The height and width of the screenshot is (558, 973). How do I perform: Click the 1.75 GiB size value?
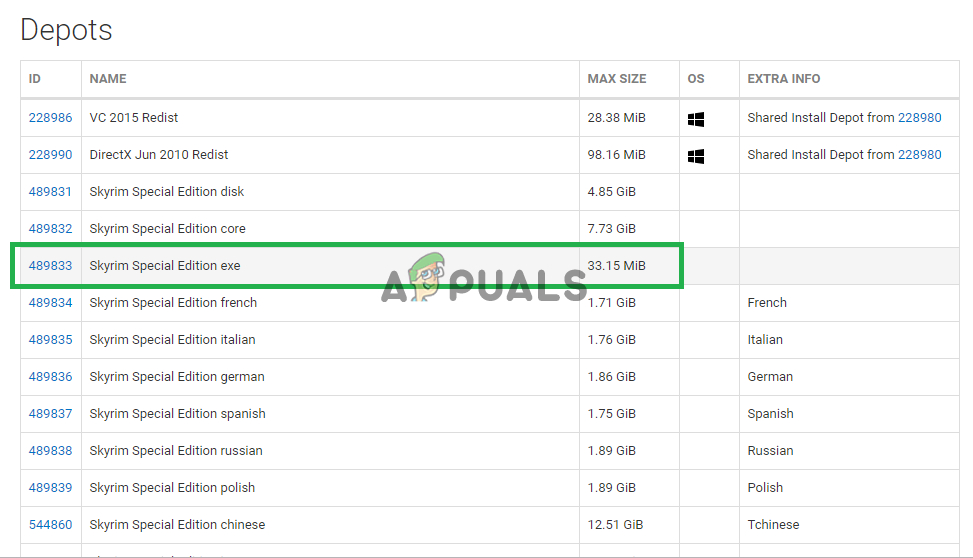(x=612, y=413)
